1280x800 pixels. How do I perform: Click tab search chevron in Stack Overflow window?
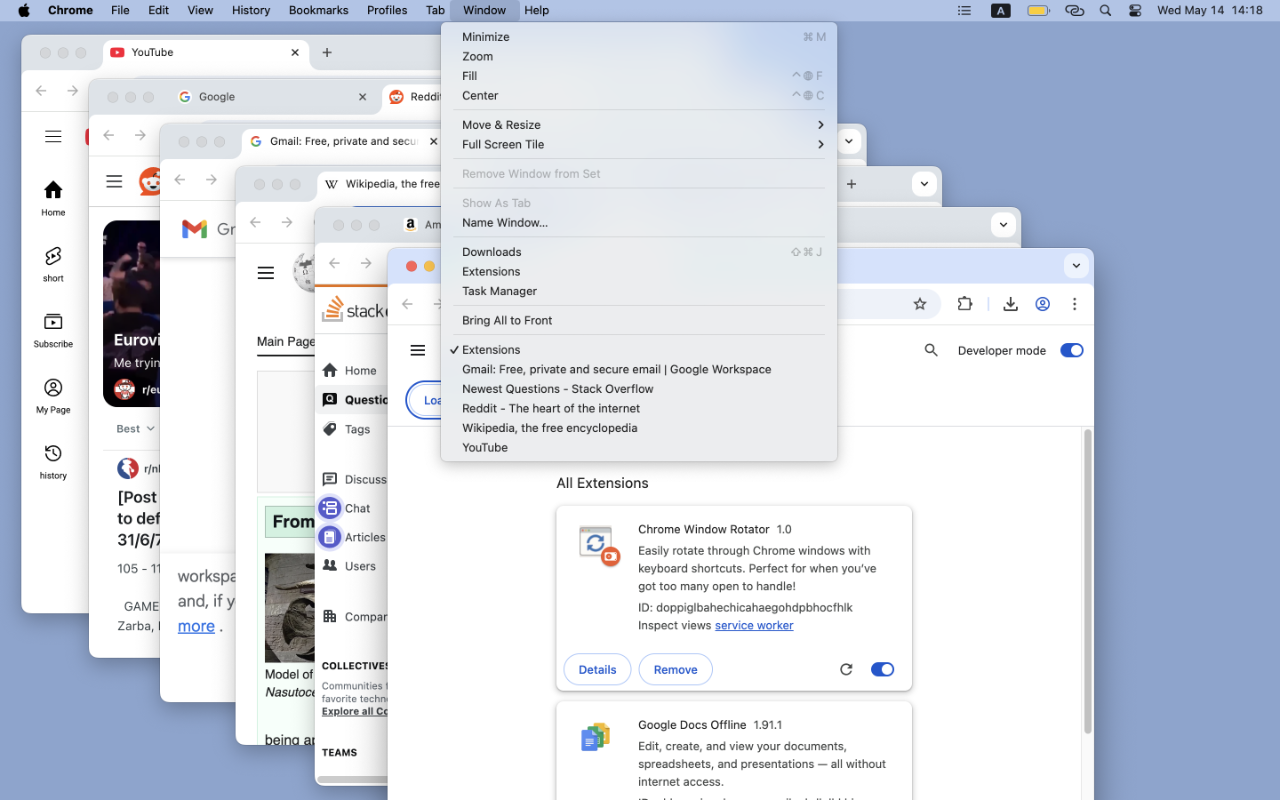click(x=1003, y=225)
